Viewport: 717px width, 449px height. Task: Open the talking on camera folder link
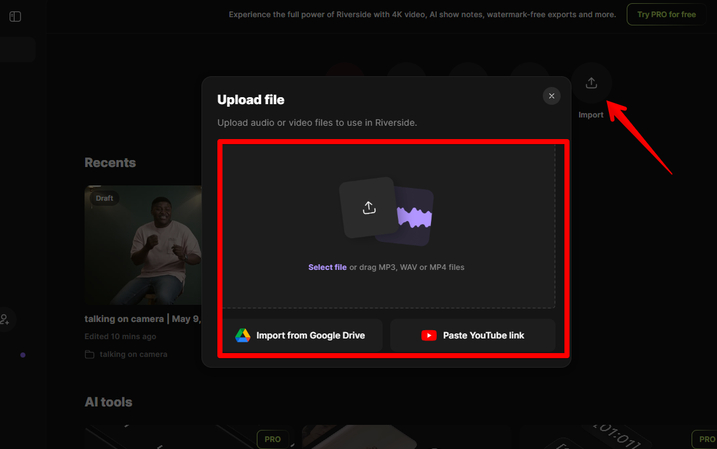click(x=134, y=354)
